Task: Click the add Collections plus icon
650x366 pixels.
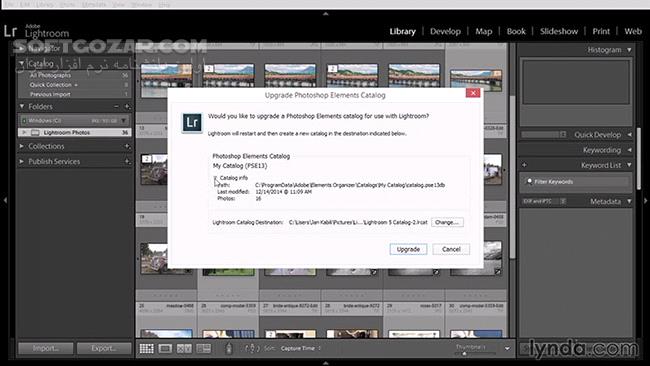Action: (127, 146)
